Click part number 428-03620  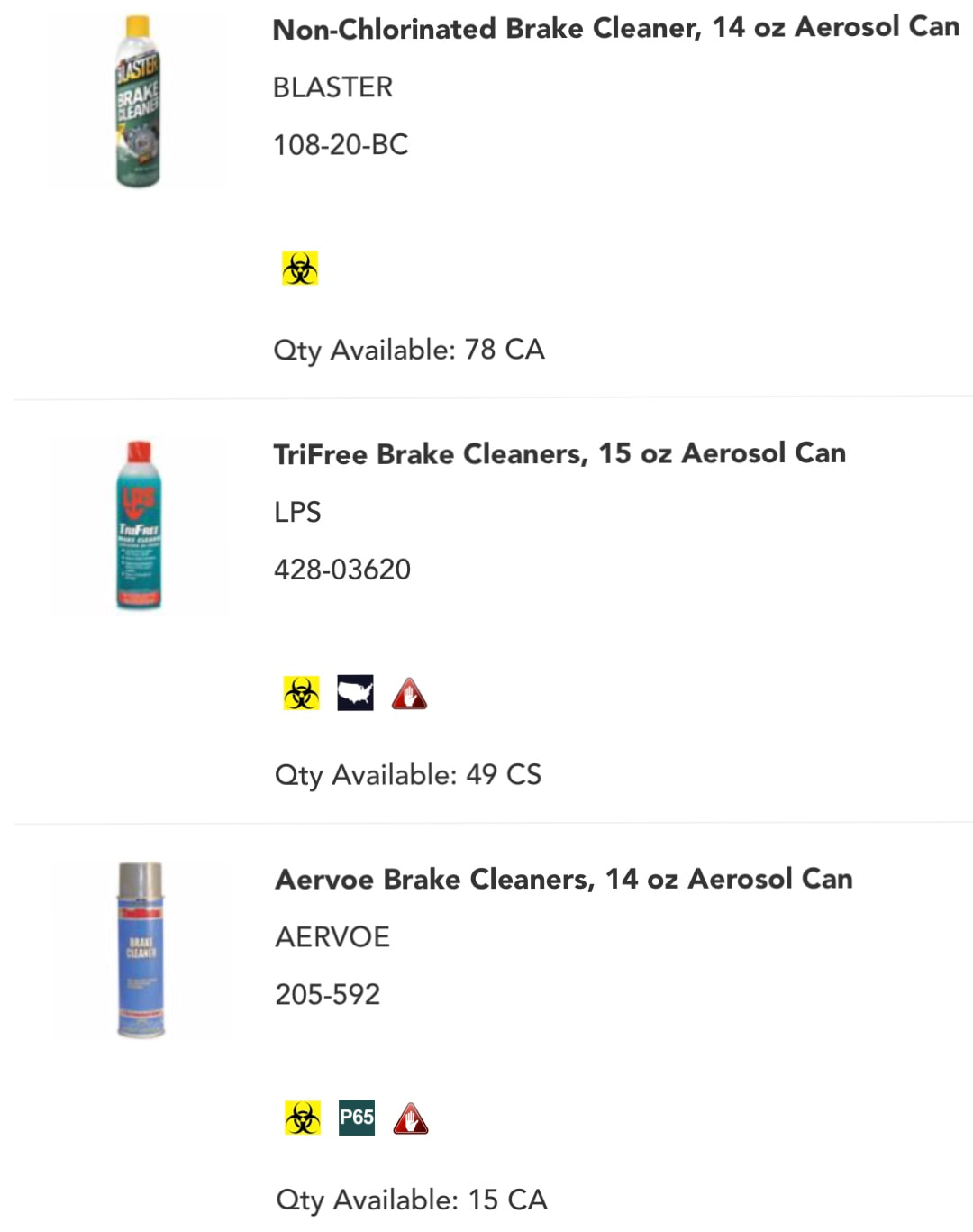click(342, 570)
